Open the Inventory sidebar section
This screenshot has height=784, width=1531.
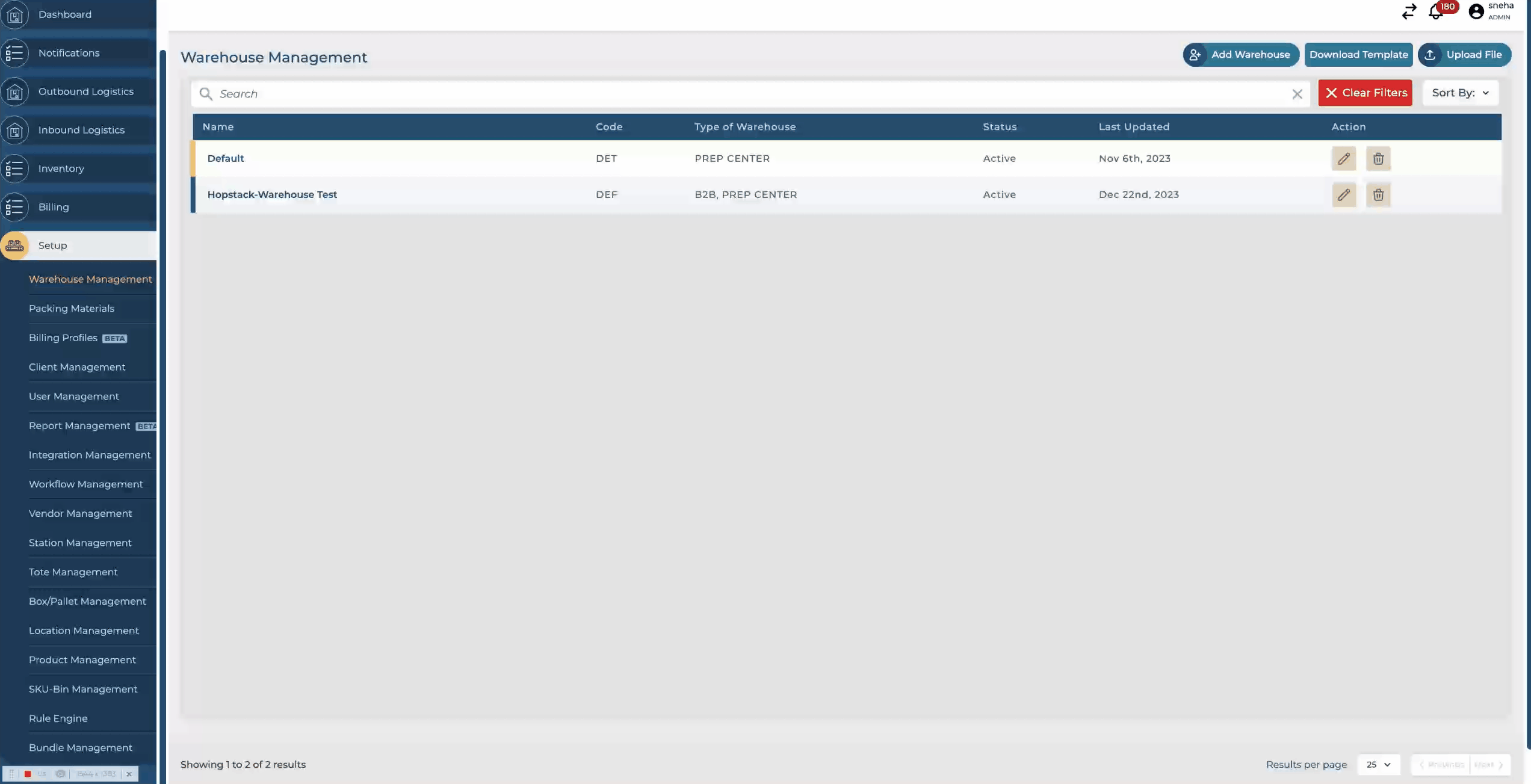pyautogui.click(x=61, y=168)
